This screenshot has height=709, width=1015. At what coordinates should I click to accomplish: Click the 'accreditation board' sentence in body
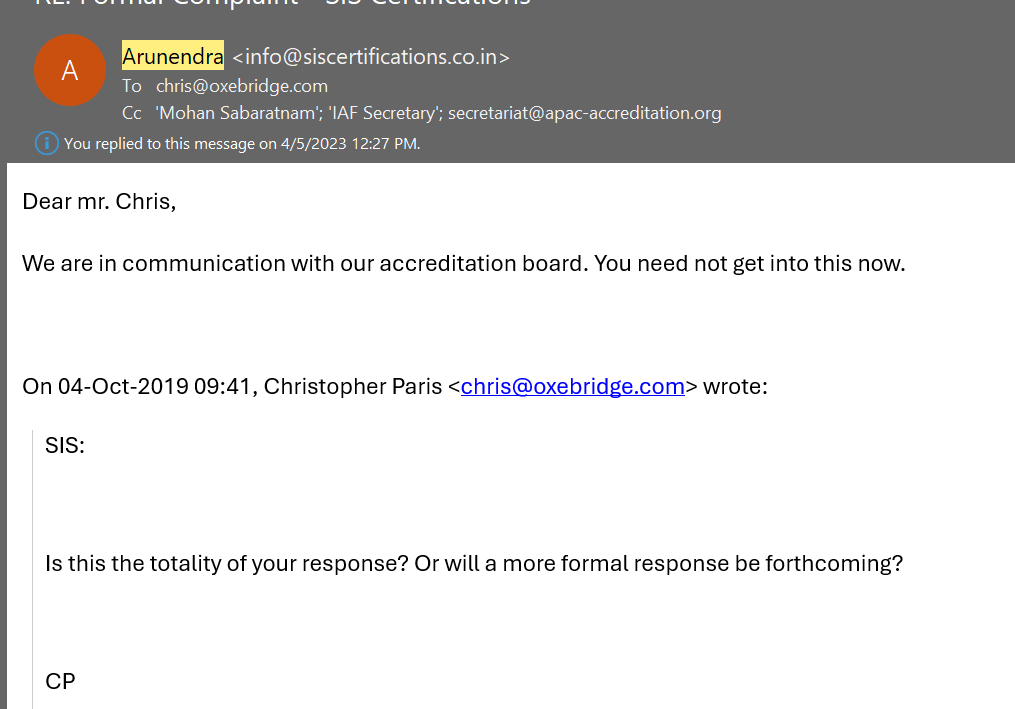[463, 264]
